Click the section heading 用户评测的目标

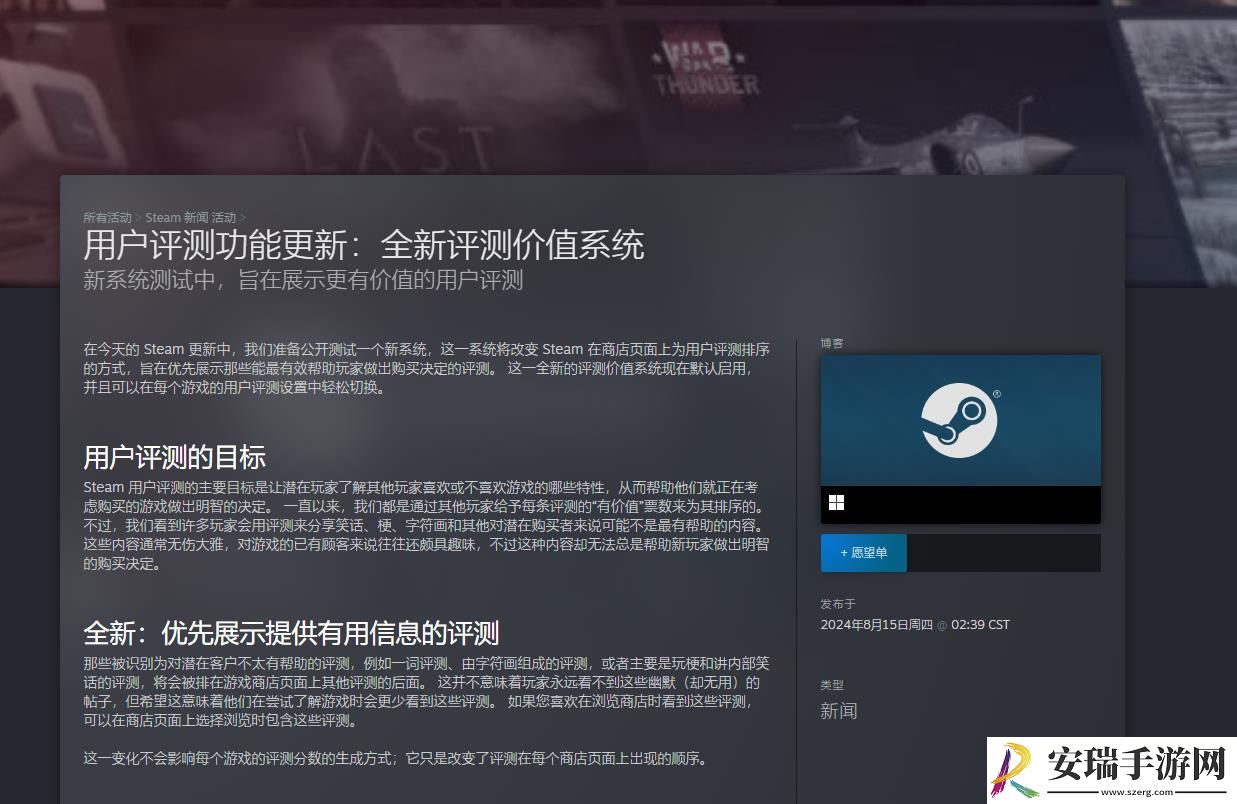[174, 458]
